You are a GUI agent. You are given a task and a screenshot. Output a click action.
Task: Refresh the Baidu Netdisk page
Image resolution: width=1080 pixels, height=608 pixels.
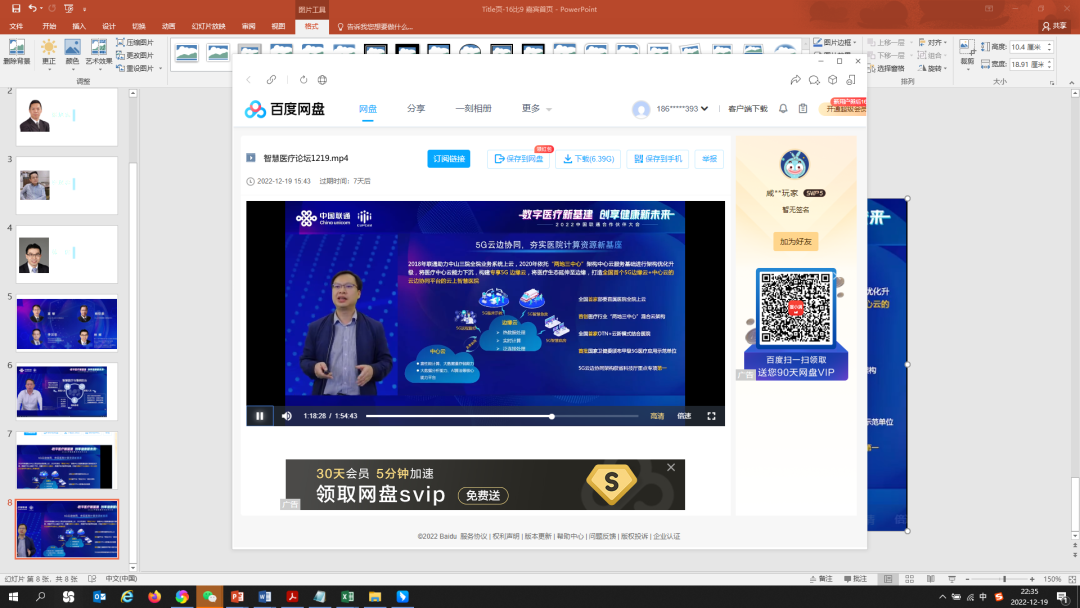(303, 80)
